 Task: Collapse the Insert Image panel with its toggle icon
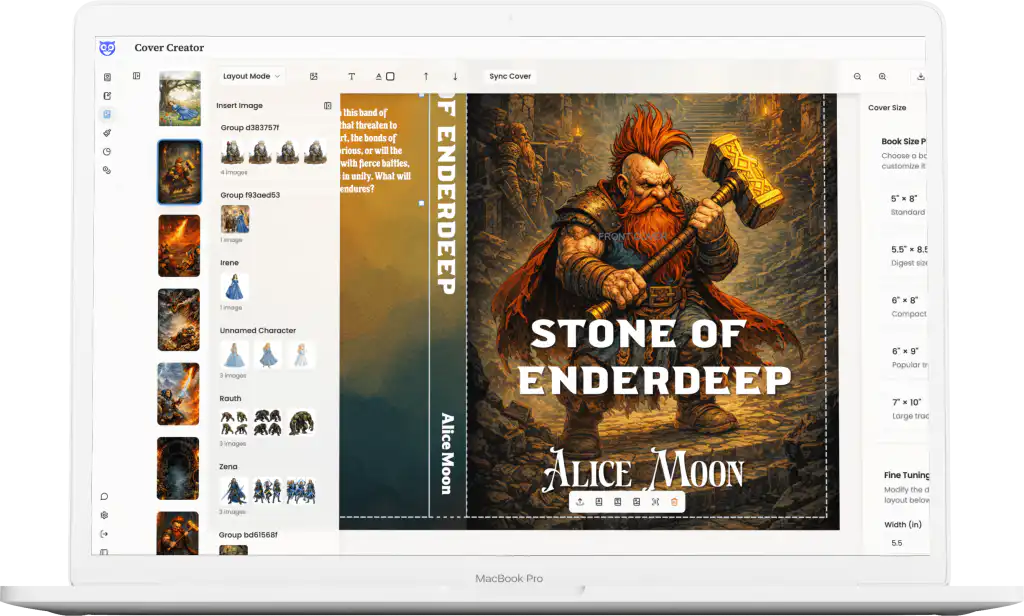[328, 105]
